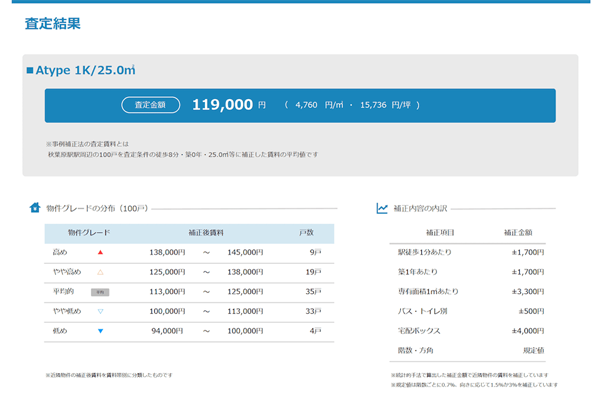Click the 15,736 円/坪 value
603x397 pixels.
(x=385, y=105)
